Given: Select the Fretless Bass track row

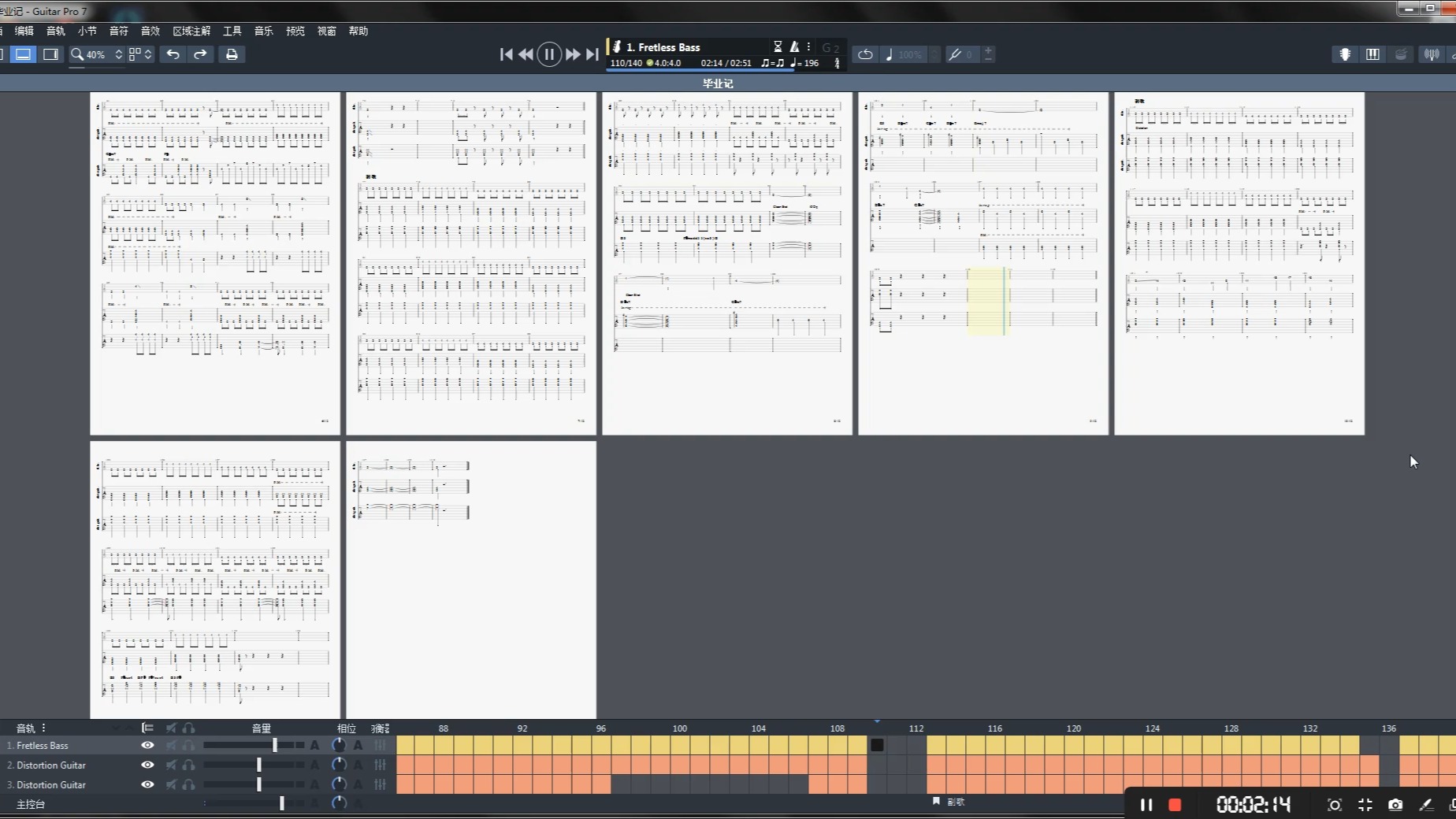Looking at the screenshot, I should pos(197,745).
